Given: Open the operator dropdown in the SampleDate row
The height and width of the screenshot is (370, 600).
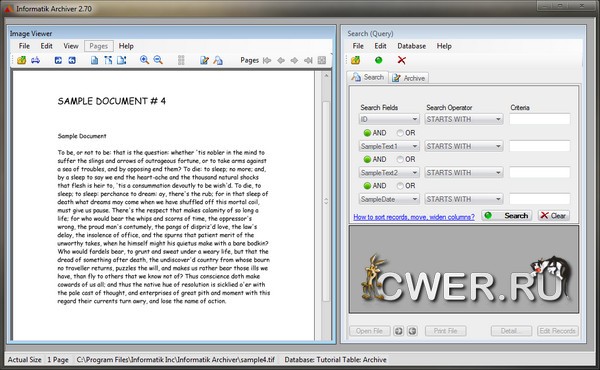Looking at the screenshot, I should (x=464, y=199).
